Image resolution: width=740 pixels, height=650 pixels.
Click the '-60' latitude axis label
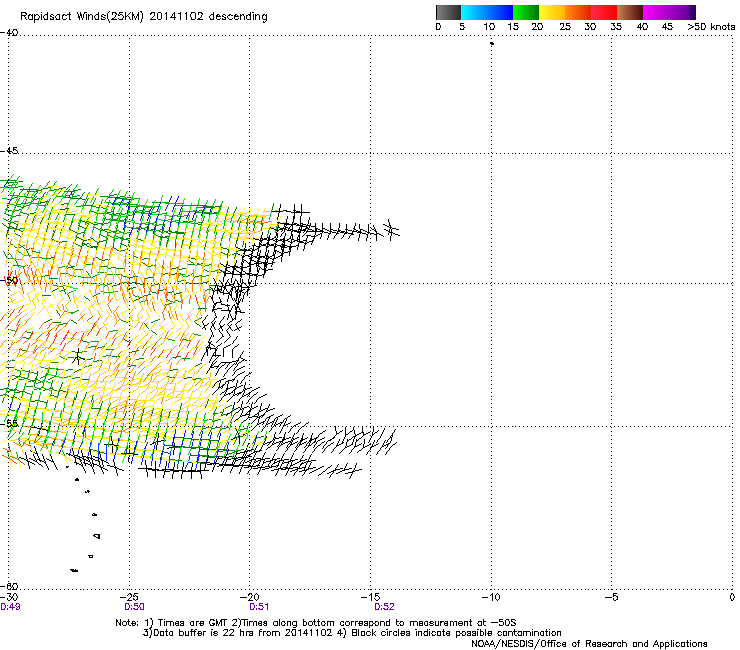9,586
